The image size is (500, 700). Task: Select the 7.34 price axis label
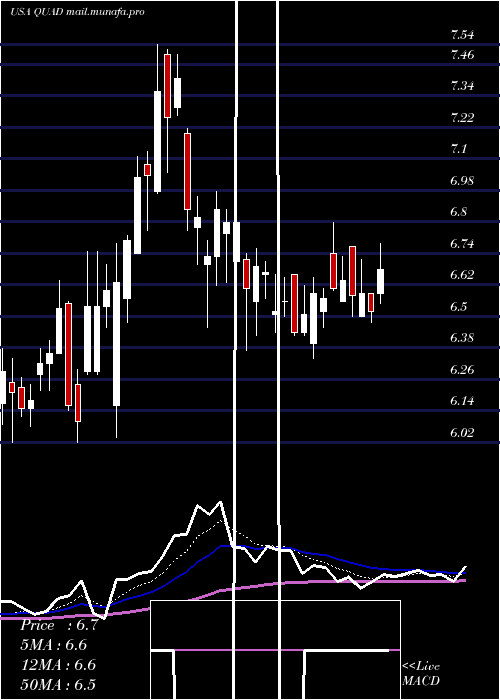pos(462,86)
